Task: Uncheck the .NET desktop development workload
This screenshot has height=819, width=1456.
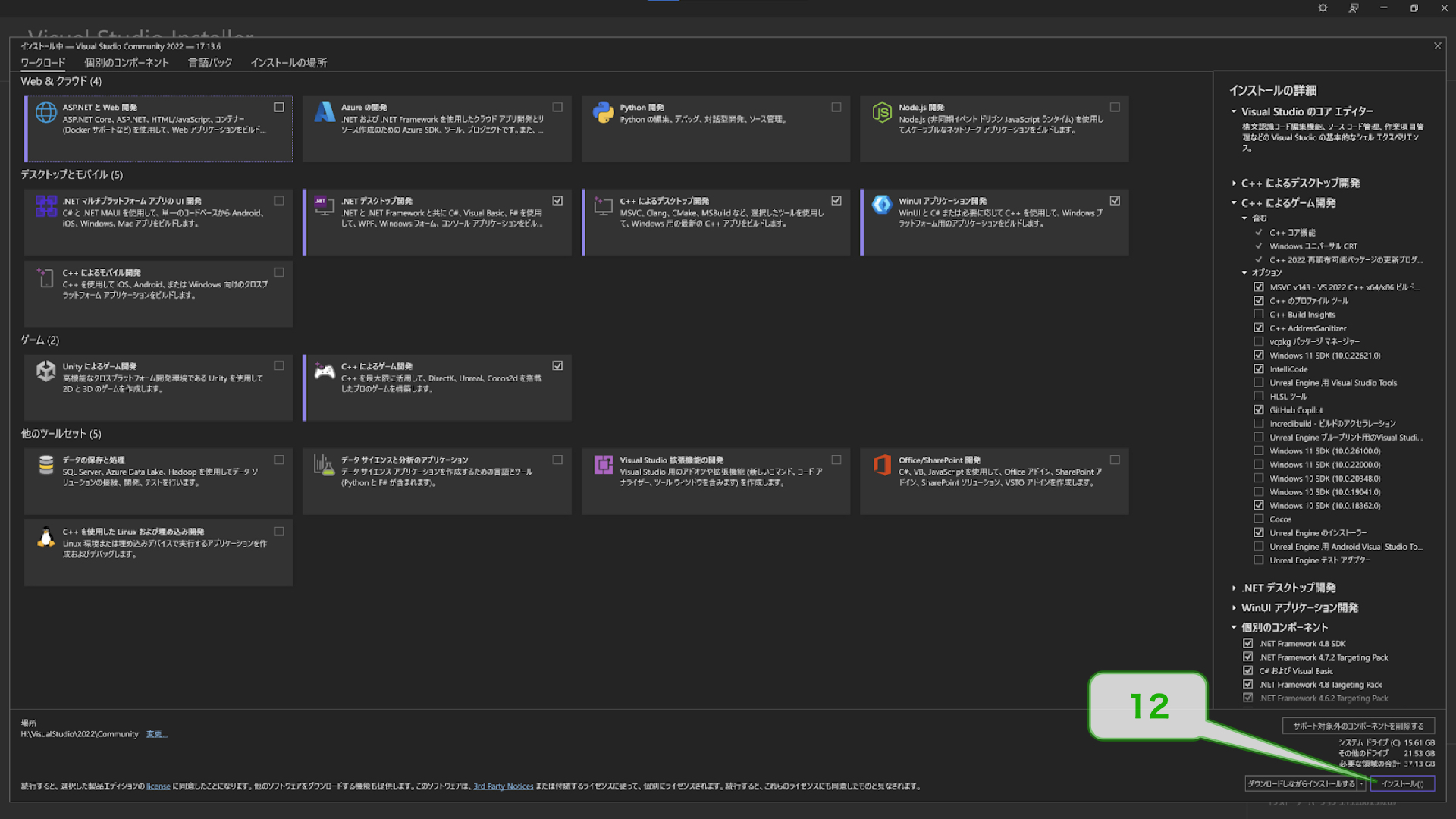Action: [557, 201]
